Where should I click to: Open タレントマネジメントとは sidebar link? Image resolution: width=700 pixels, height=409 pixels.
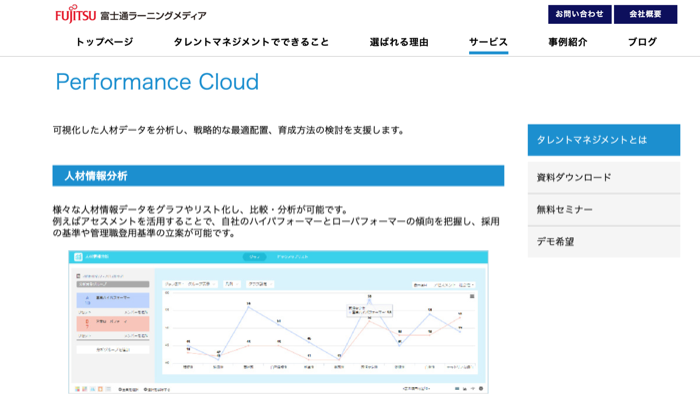[x=604, y=140]
